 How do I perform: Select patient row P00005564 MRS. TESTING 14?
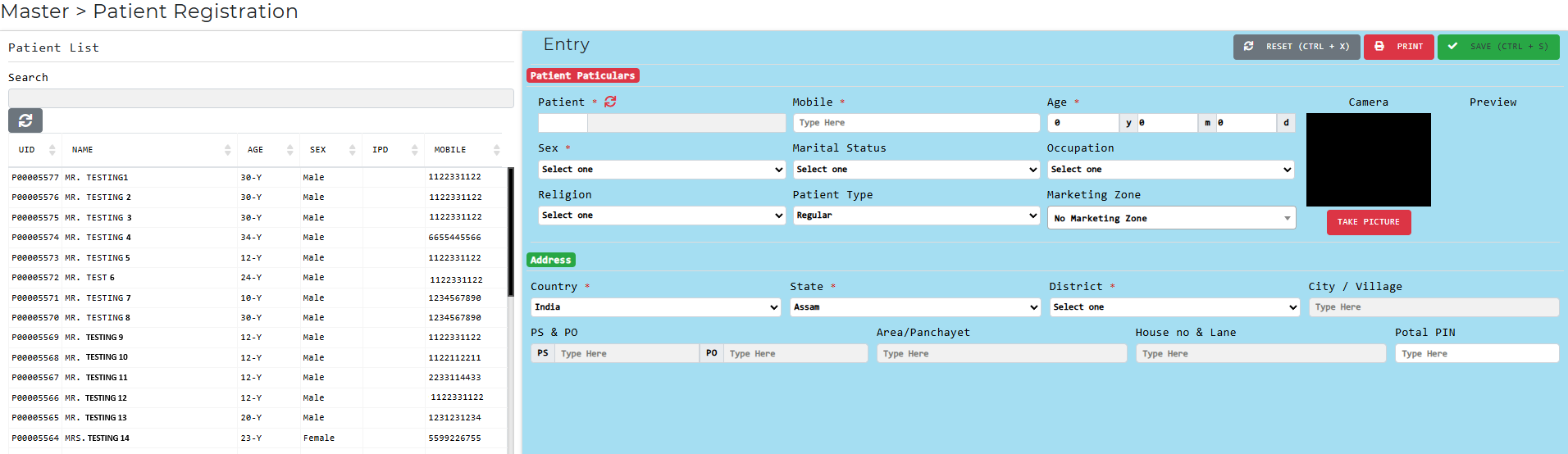(x=256, y=438)
